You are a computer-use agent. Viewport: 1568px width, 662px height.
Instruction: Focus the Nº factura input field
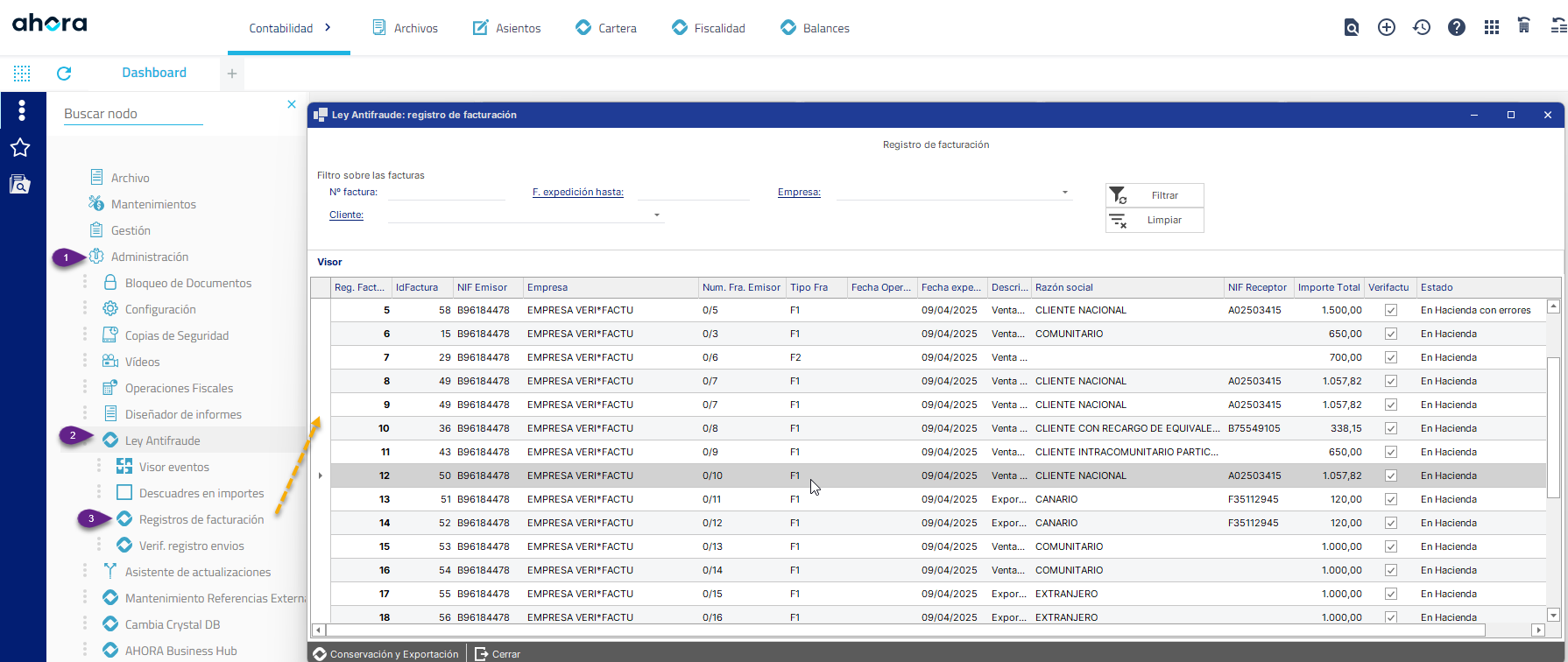(446, 192)
